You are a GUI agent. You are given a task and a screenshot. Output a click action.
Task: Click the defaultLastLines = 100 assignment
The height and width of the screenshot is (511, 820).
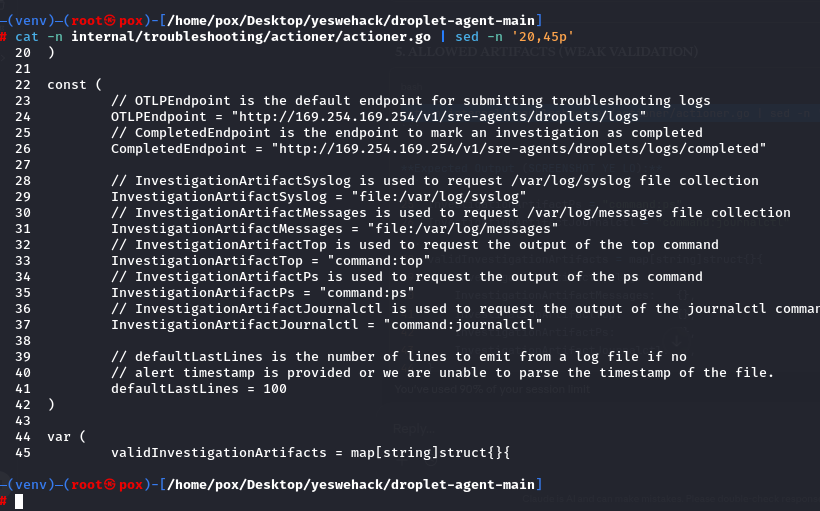click(198, 388)
